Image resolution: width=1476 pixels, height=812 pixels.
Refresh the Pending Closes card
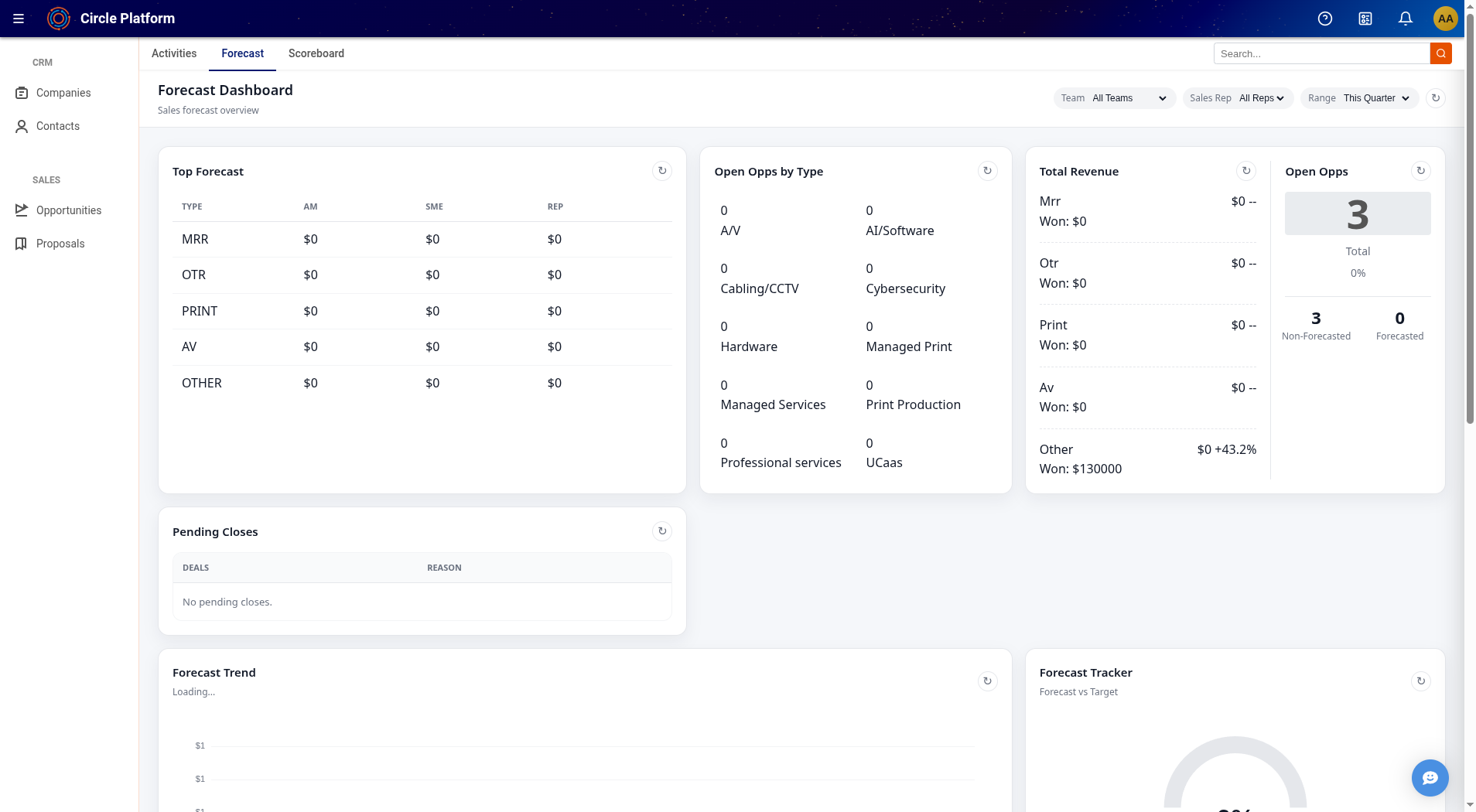662,531
